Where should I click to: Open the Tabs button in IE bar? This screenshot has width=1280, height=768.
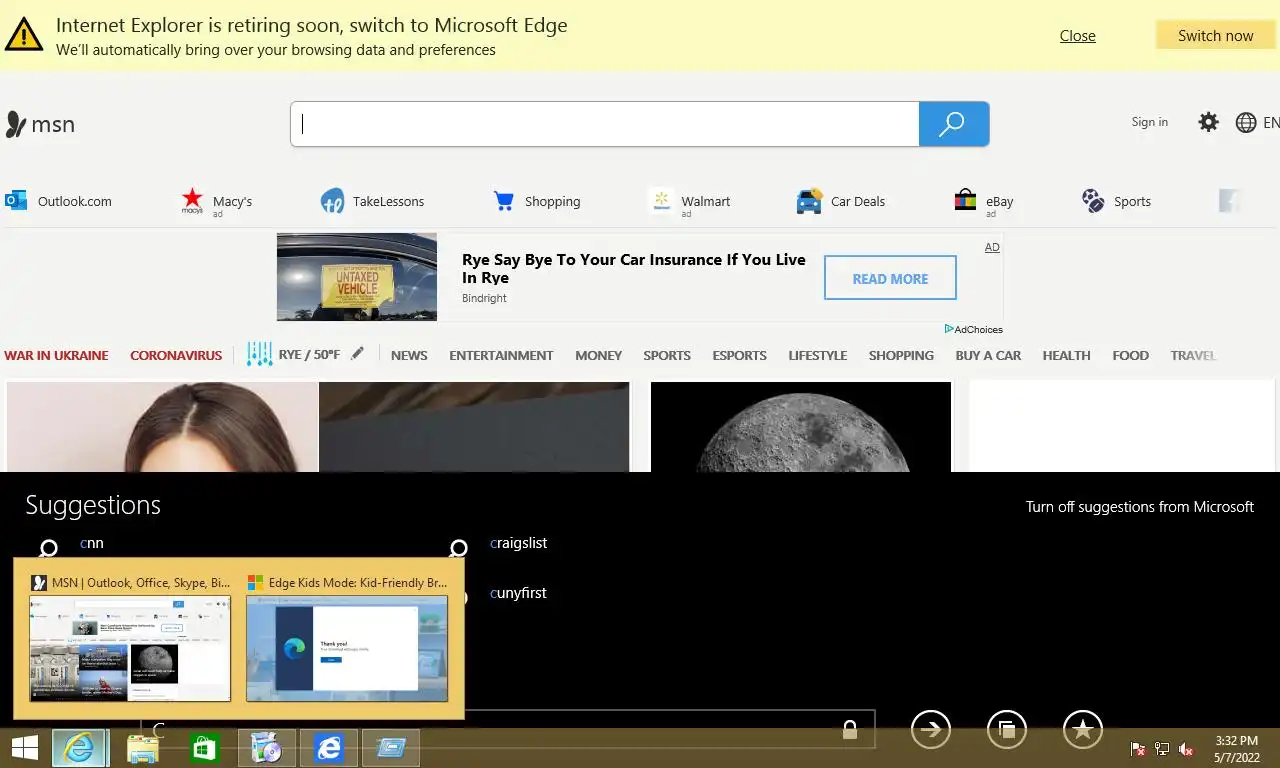1007,730
